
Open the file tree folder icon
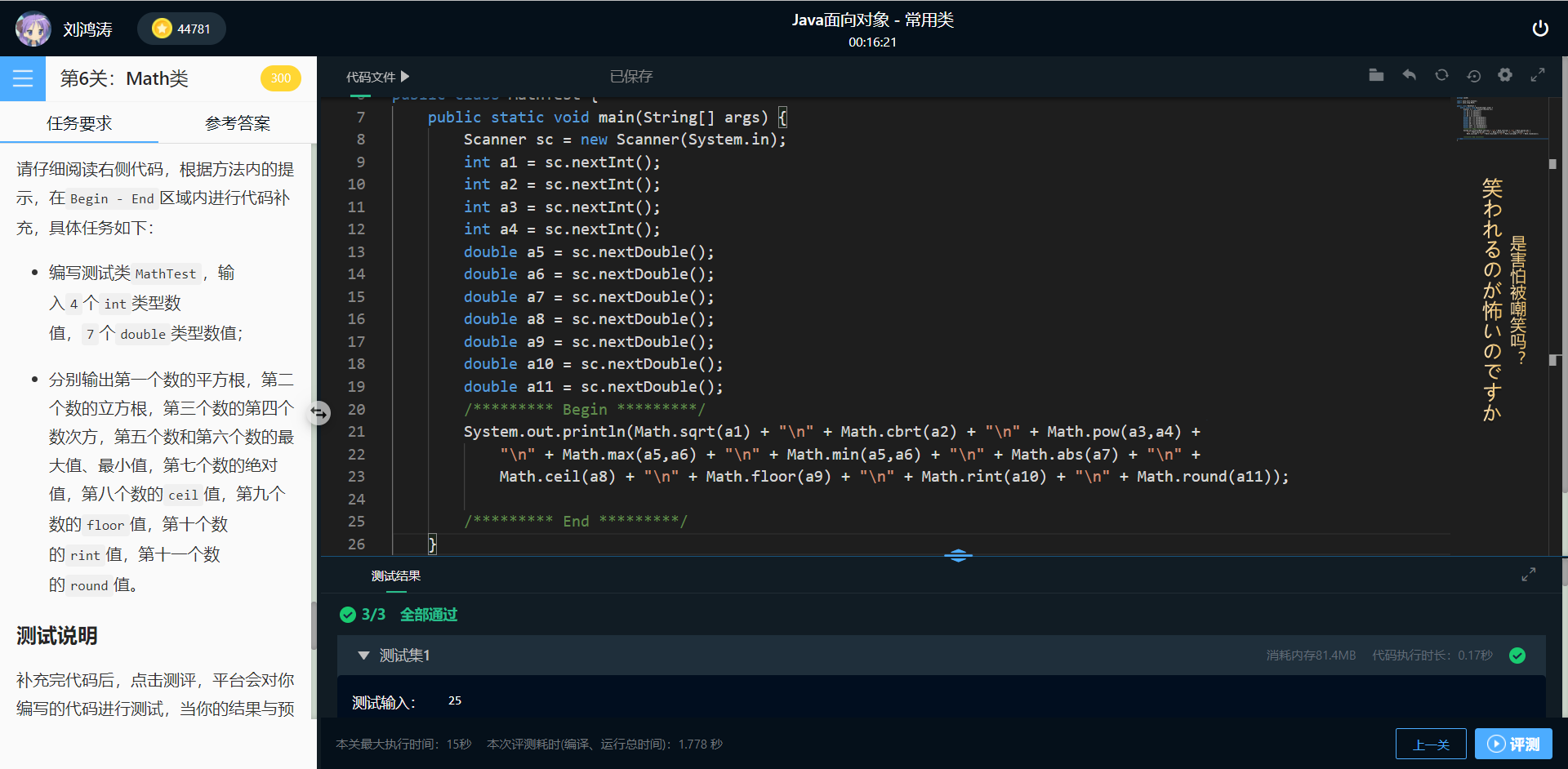point(1376,74)
